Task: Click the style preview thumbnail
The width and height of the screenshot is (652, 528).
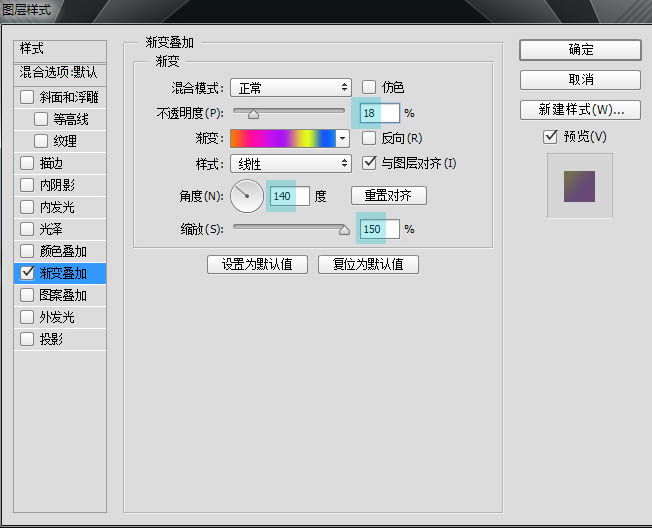Action: coord(580,185)
